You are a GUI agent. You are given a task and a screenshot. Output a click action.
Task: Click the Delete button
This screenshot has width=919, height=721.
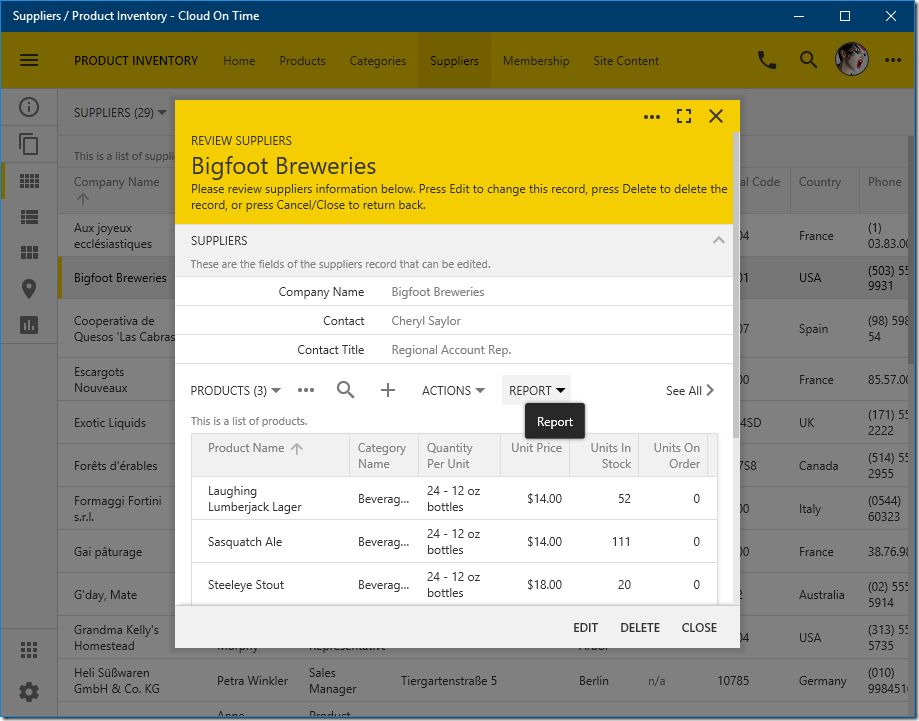[x=639, y=628]
